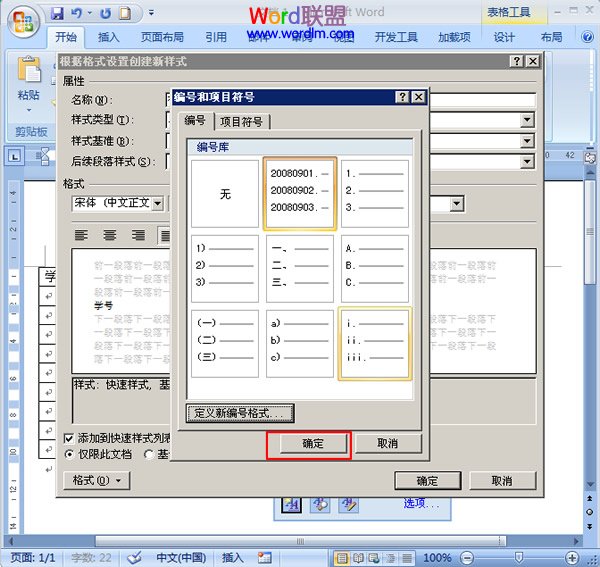This screenshot has width=600, height=567.
Task: Select the i. ii. iii. numbering thumbnail
Action: coord(375,344)
